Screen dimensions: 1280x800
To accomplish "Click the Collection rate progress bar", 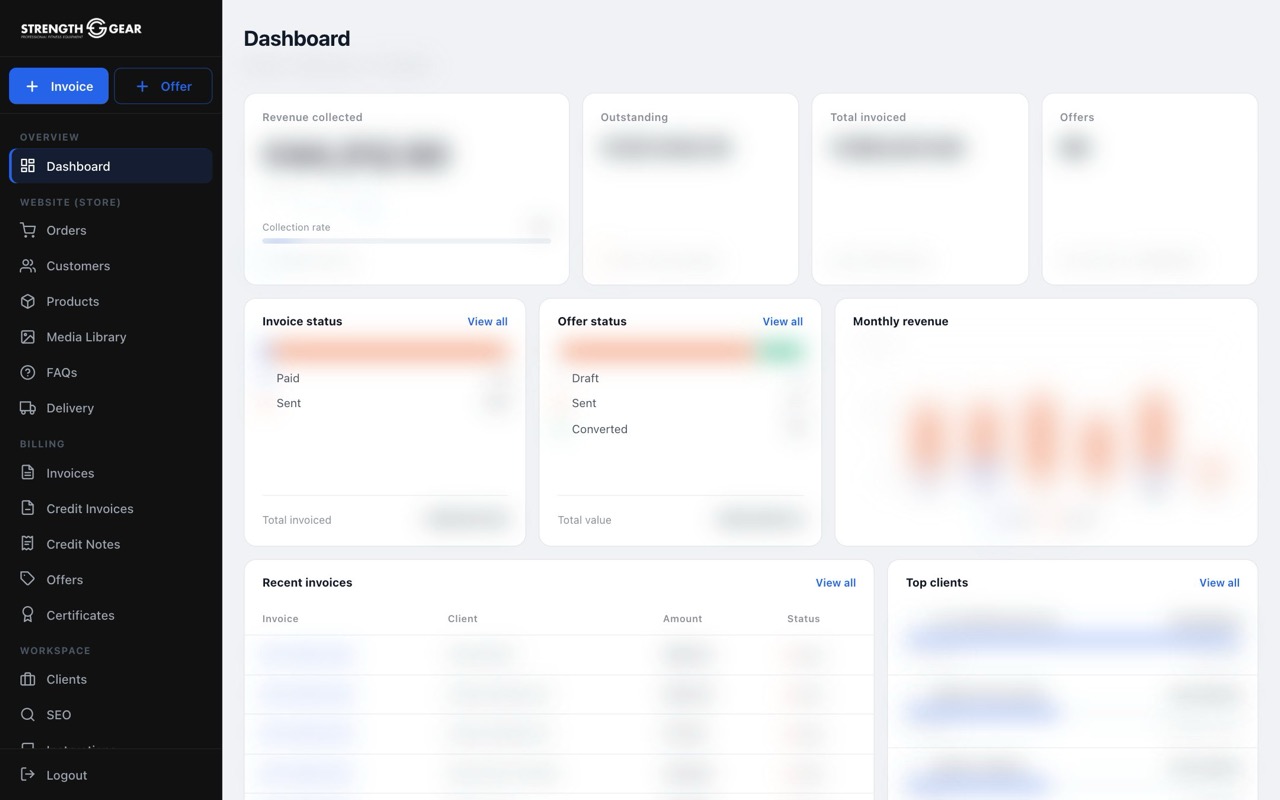I will (406, 241).
